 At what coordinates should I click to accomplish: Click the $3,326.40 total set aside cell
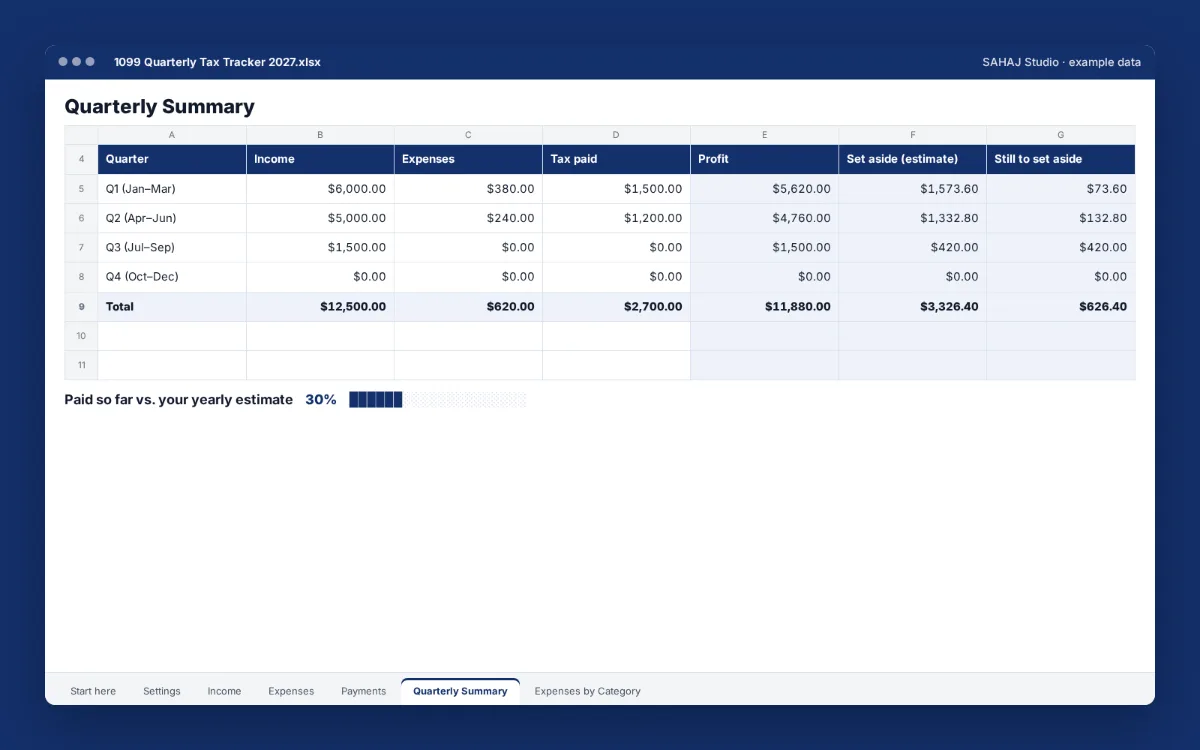point(912,307)
